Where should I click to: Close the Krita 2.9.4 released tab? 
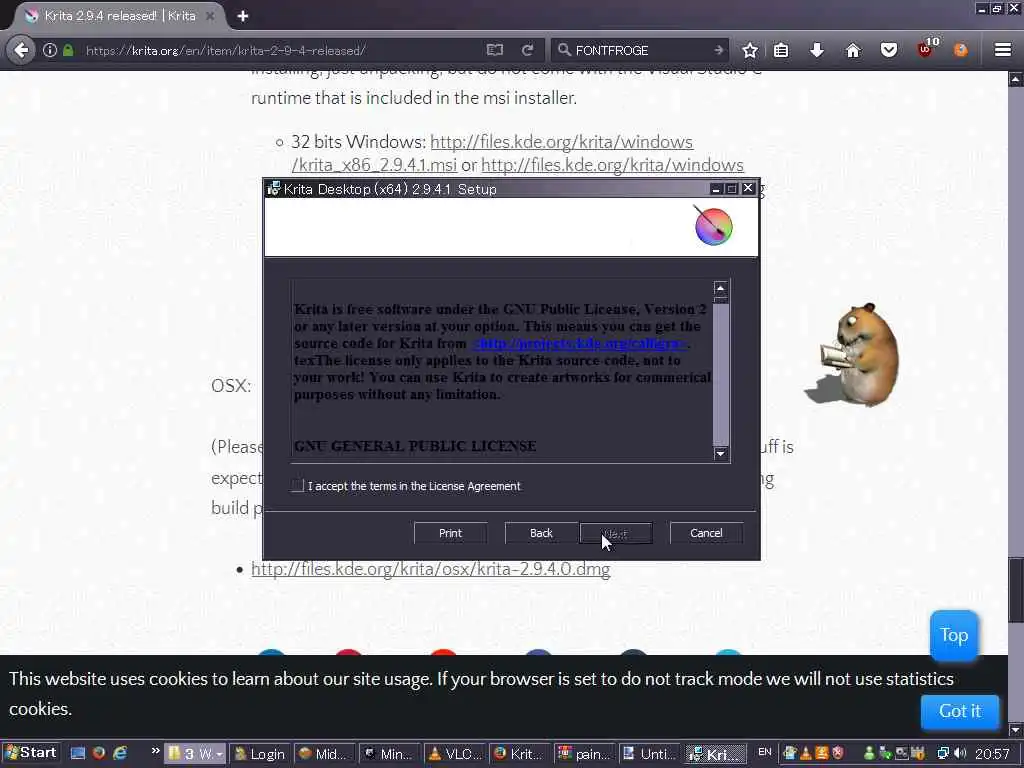(210, 16)
